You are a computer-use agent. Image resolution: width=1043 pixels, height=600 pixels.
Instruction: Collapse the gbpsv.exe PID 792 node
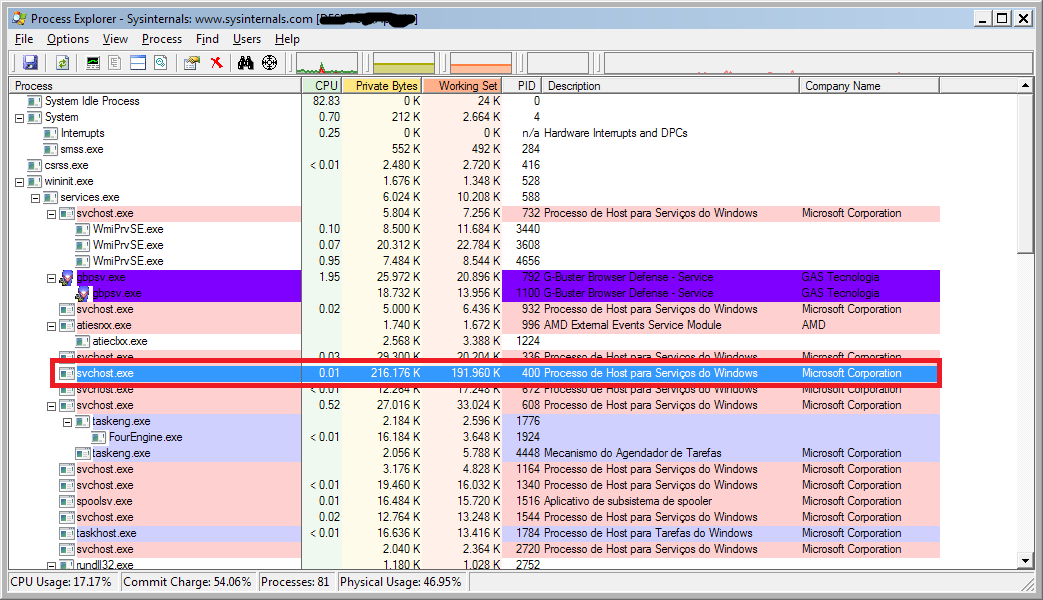(x=51, y=278)
